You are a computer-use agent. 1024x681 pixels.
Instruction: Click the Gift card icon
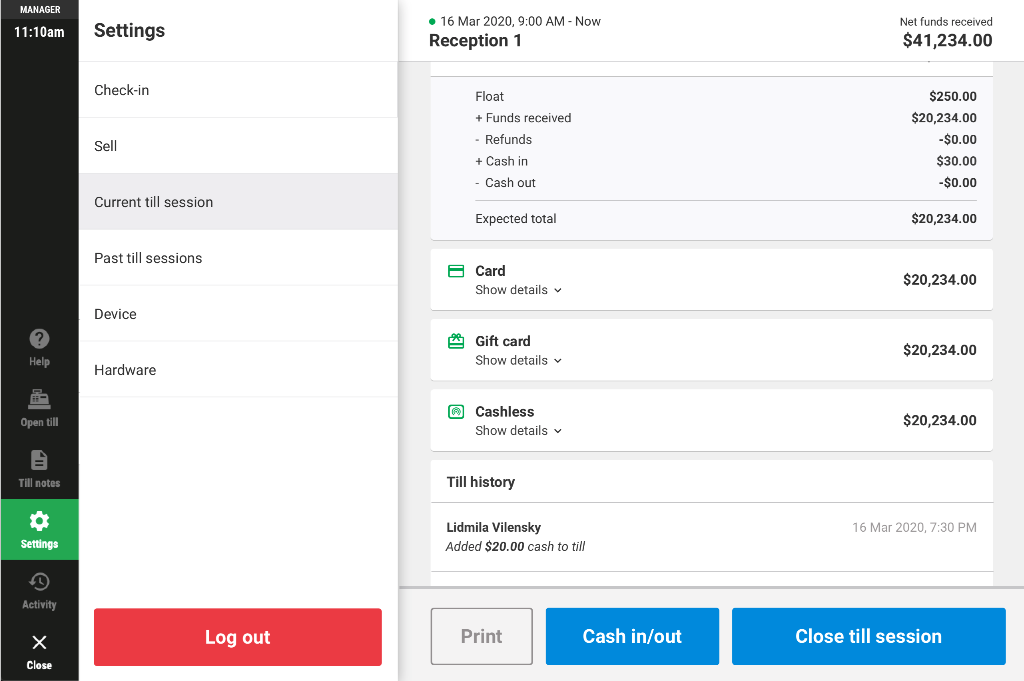point(455,341)
